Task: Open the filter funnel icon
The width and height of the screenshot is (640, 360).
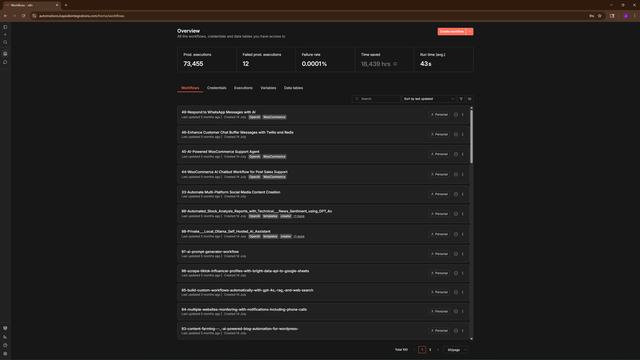Action: click(461, 99)
